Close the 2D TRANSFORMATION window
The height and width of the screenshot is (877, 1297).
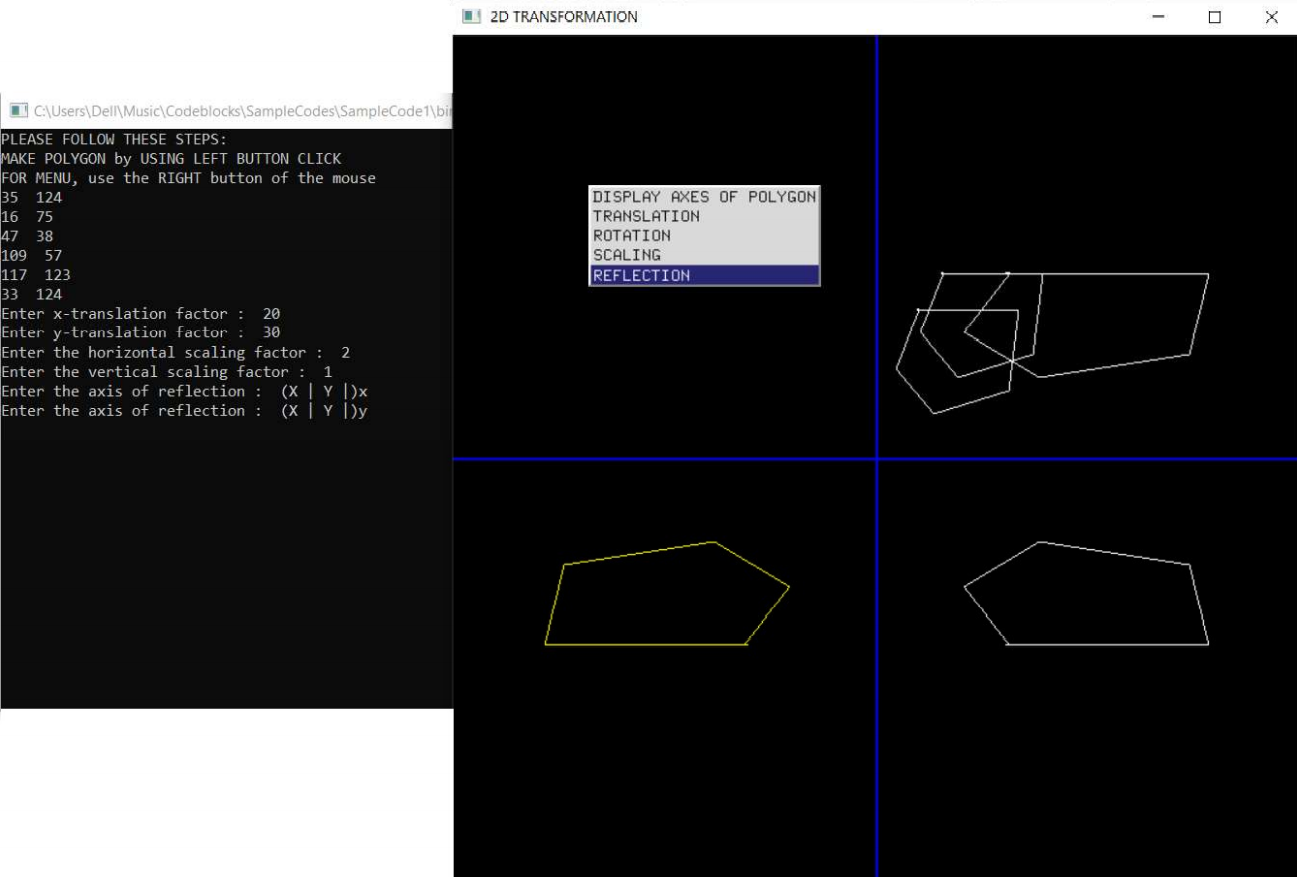(1271, 17)
